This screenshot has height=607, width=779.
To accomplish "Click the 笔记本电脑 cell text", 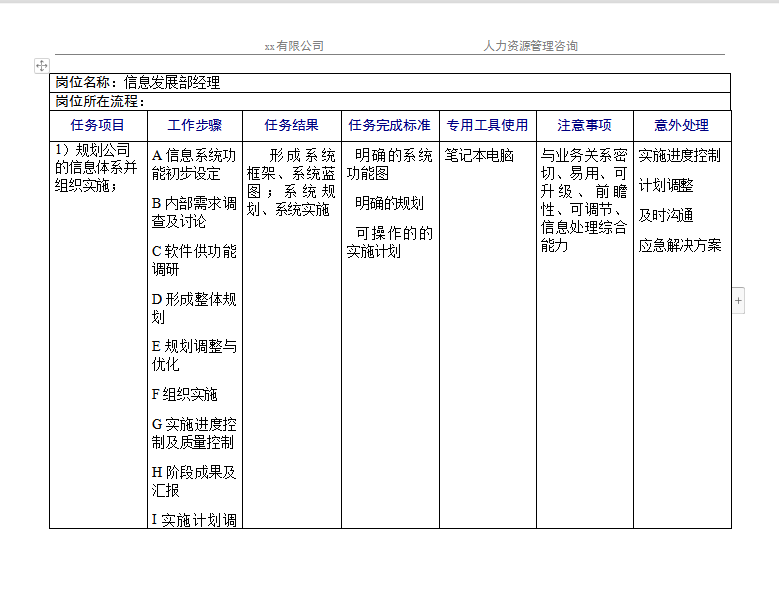I will point(479,156).
